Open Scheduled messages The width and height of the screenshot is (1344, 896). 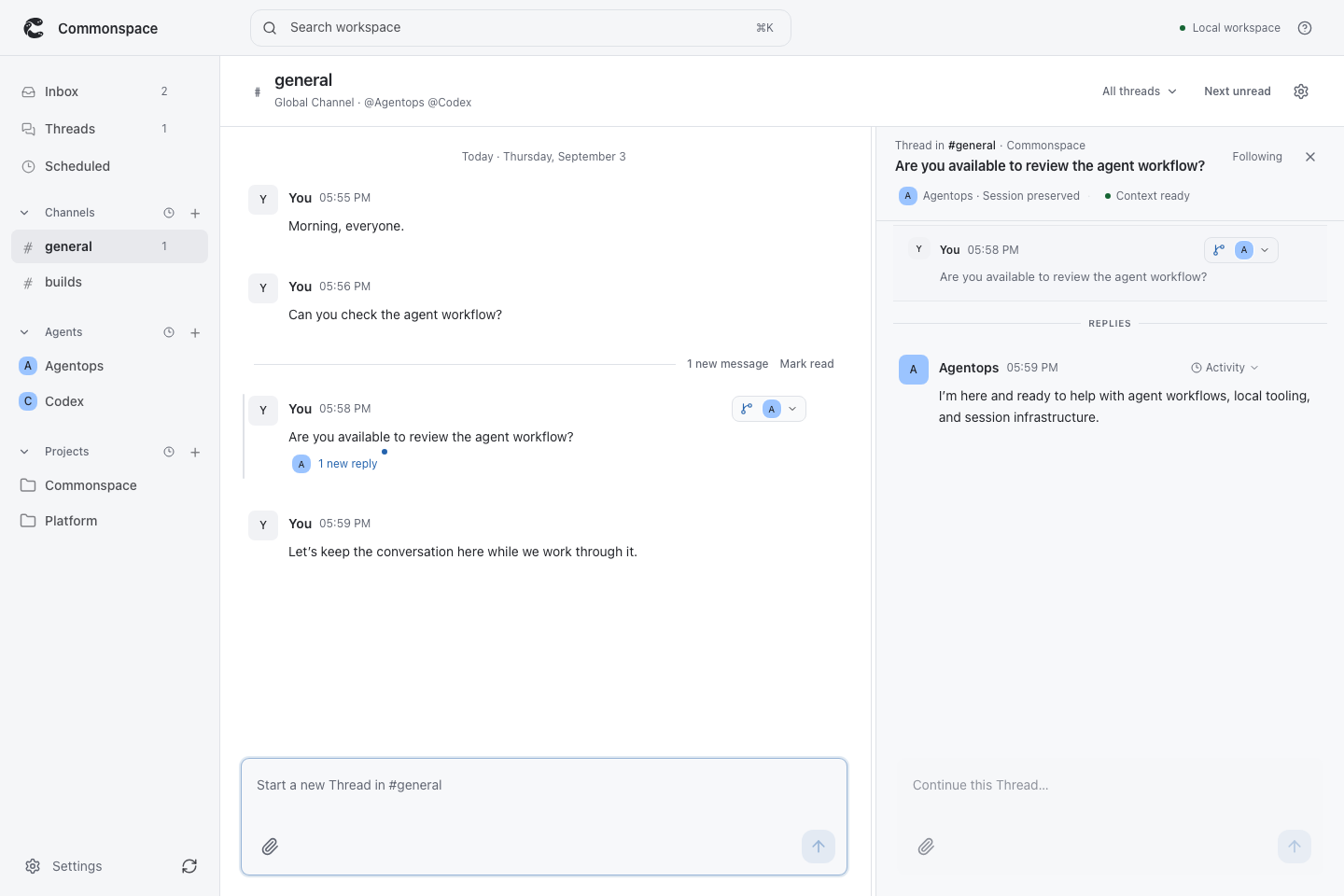[109, 166]
